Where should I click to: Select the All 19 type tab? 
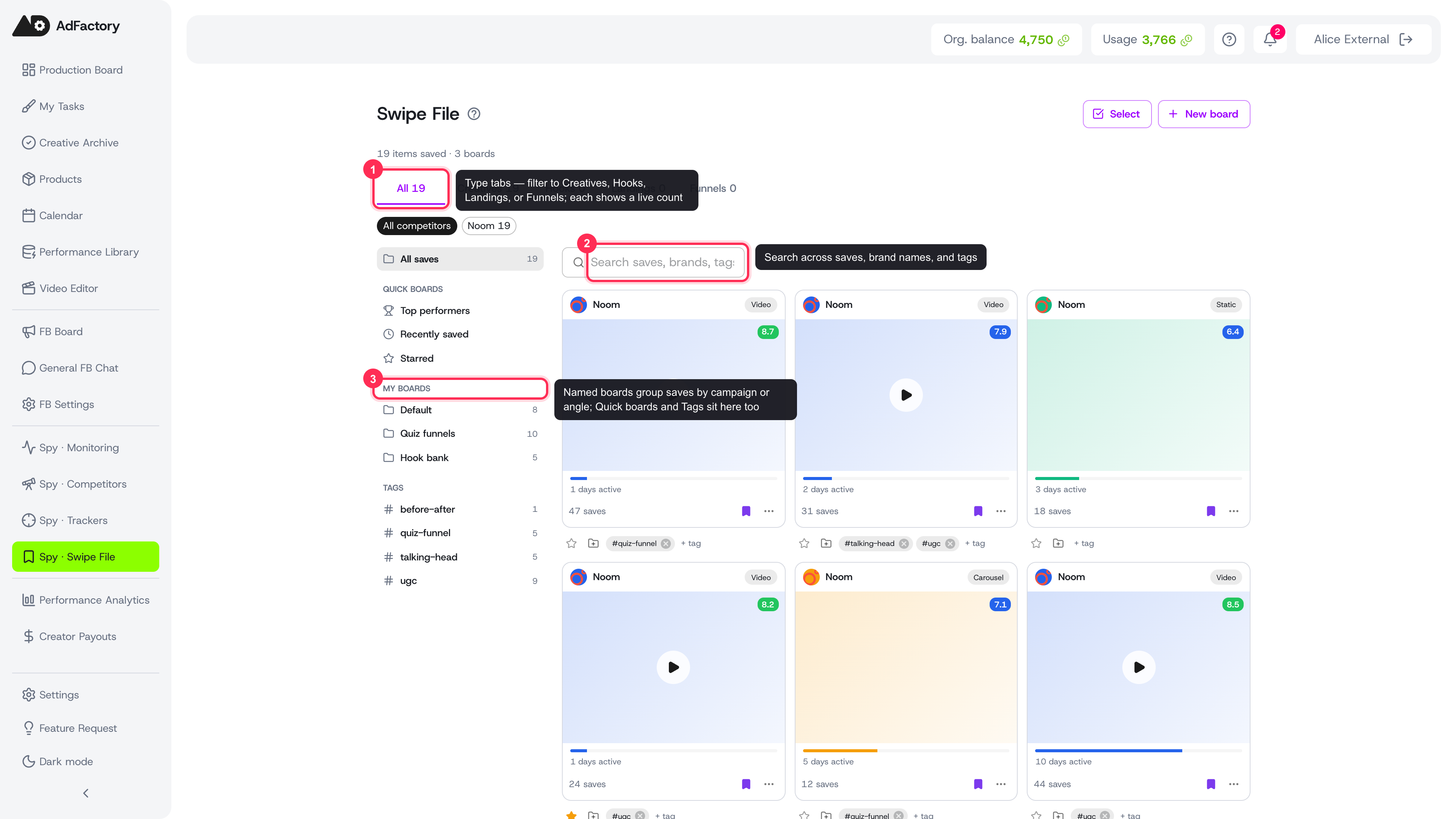[x=411, y=189]
